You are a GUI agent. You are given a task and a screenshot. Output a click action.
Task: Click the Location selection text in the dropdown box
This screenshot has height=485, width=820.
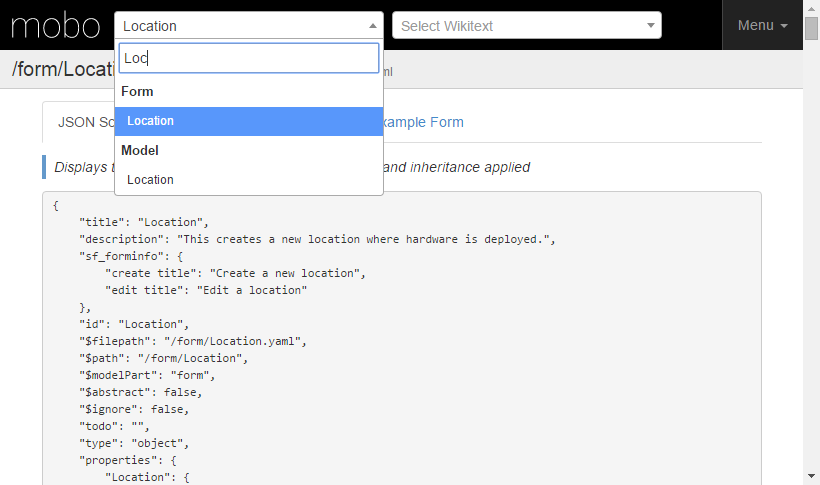[150, 26]
